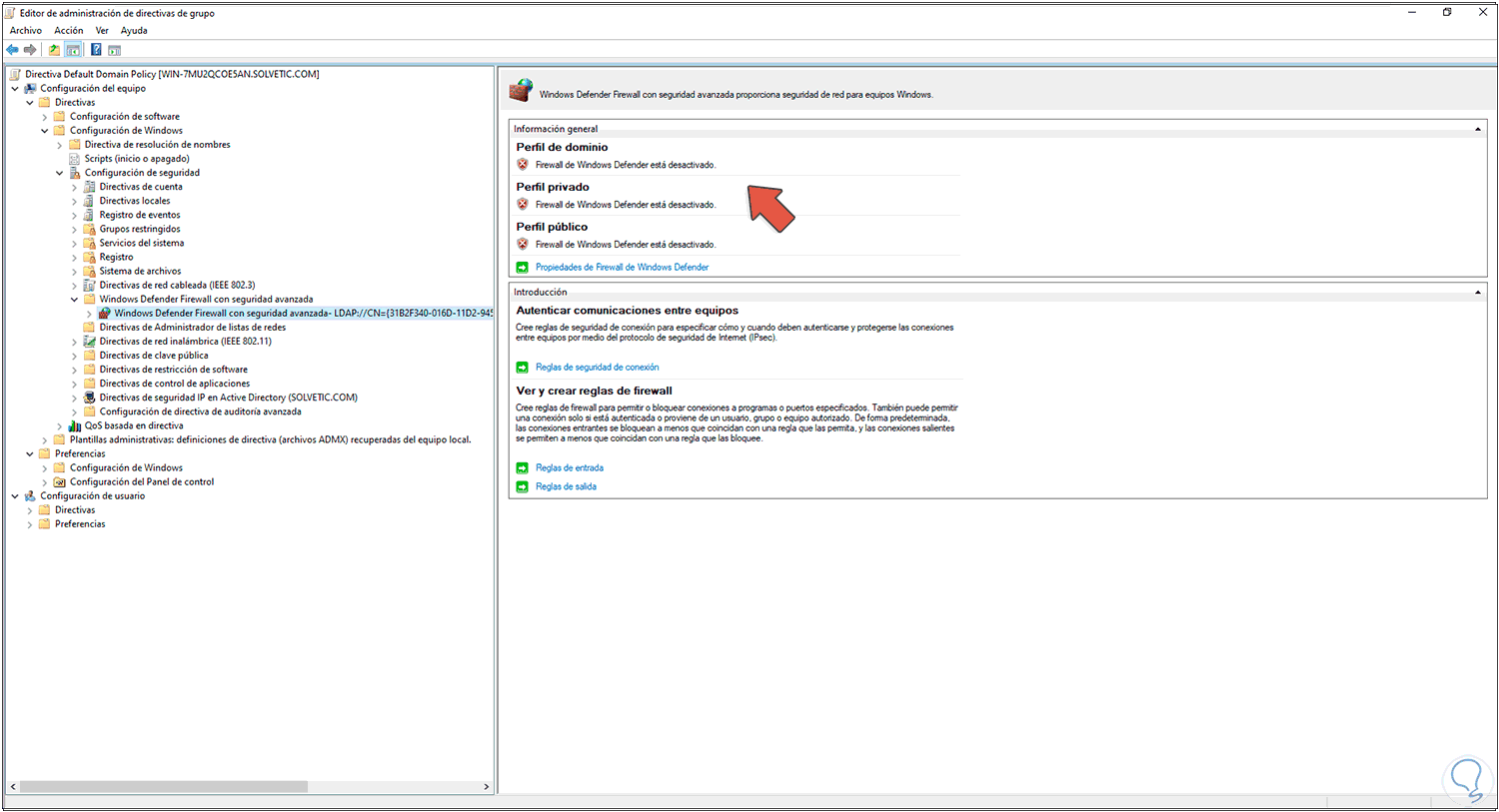The image size is (1499, 812).
Task: Expand the Directivas de clave pública node
Action: (x=75, y=356)
